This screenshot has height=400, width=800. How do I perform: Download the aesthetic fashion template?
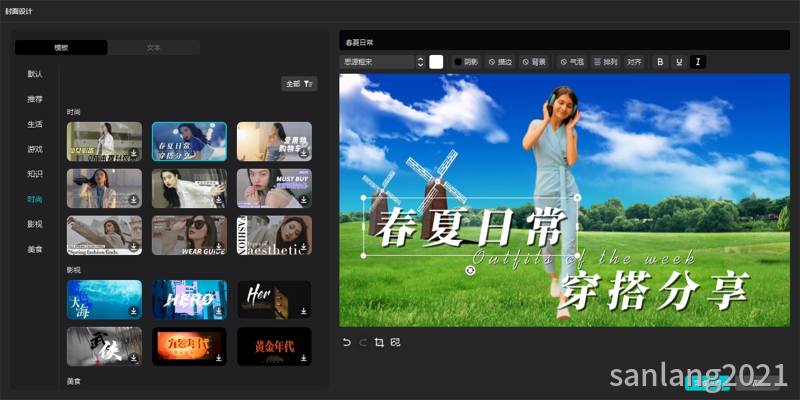click(304, 247)
